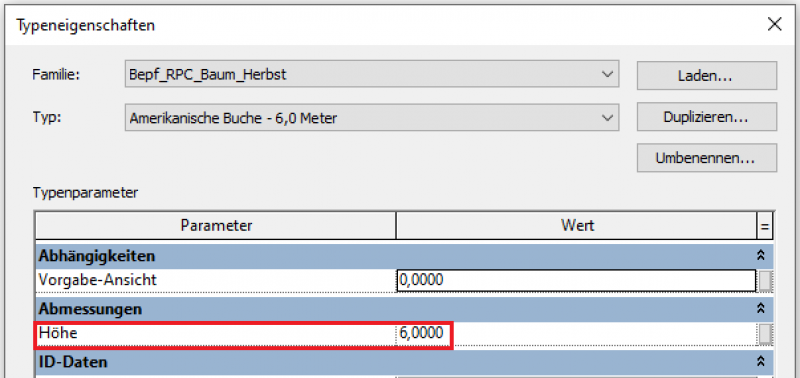Close the Typeneigenschaften dialog
800x378 pixels.
(774, 24)
